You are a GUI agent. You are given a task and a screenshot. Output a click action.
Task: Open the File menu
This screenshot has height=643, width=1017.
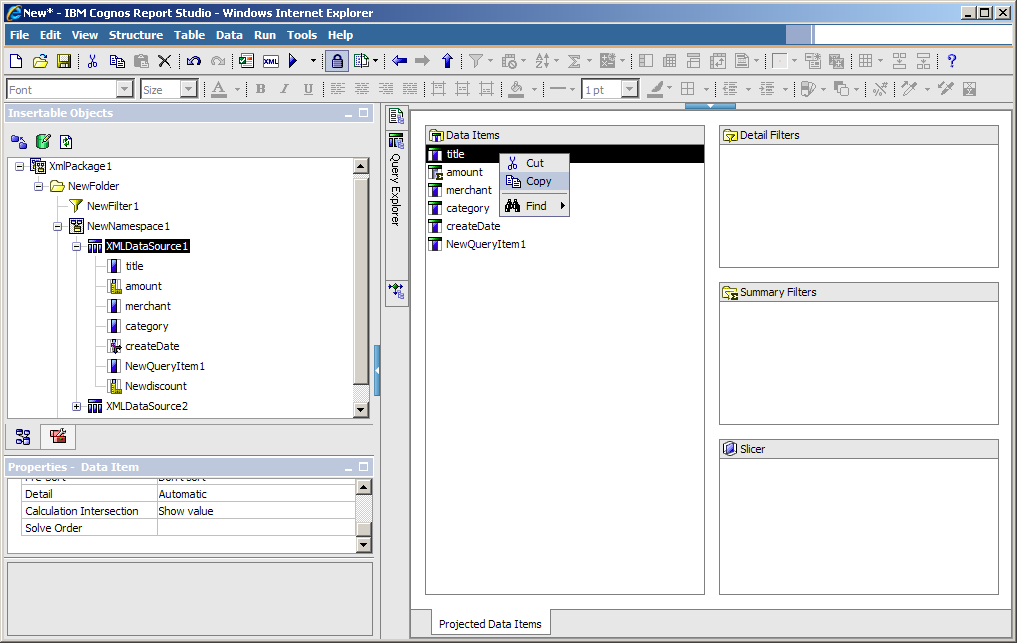[19, 35]
